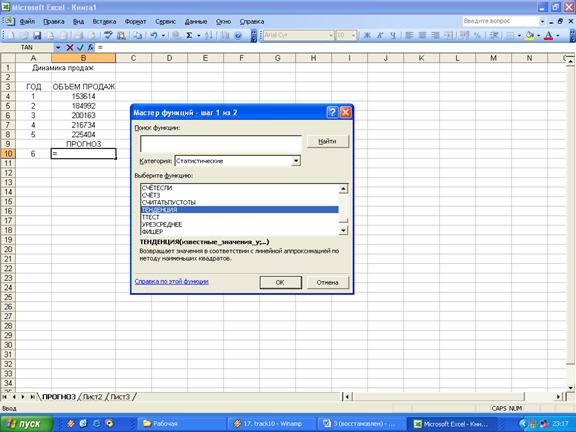Select УРЕЗСРЕДНЕЕ in the function list

pos(240,224)
